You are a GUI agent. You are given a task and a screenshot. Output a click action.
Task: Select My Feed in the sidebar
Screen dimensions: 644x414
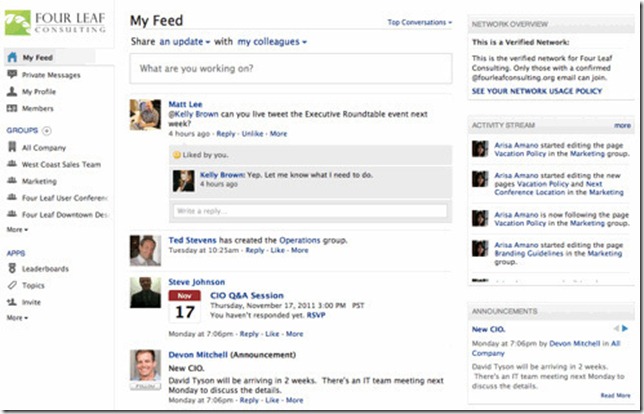[x=37, y=57]
